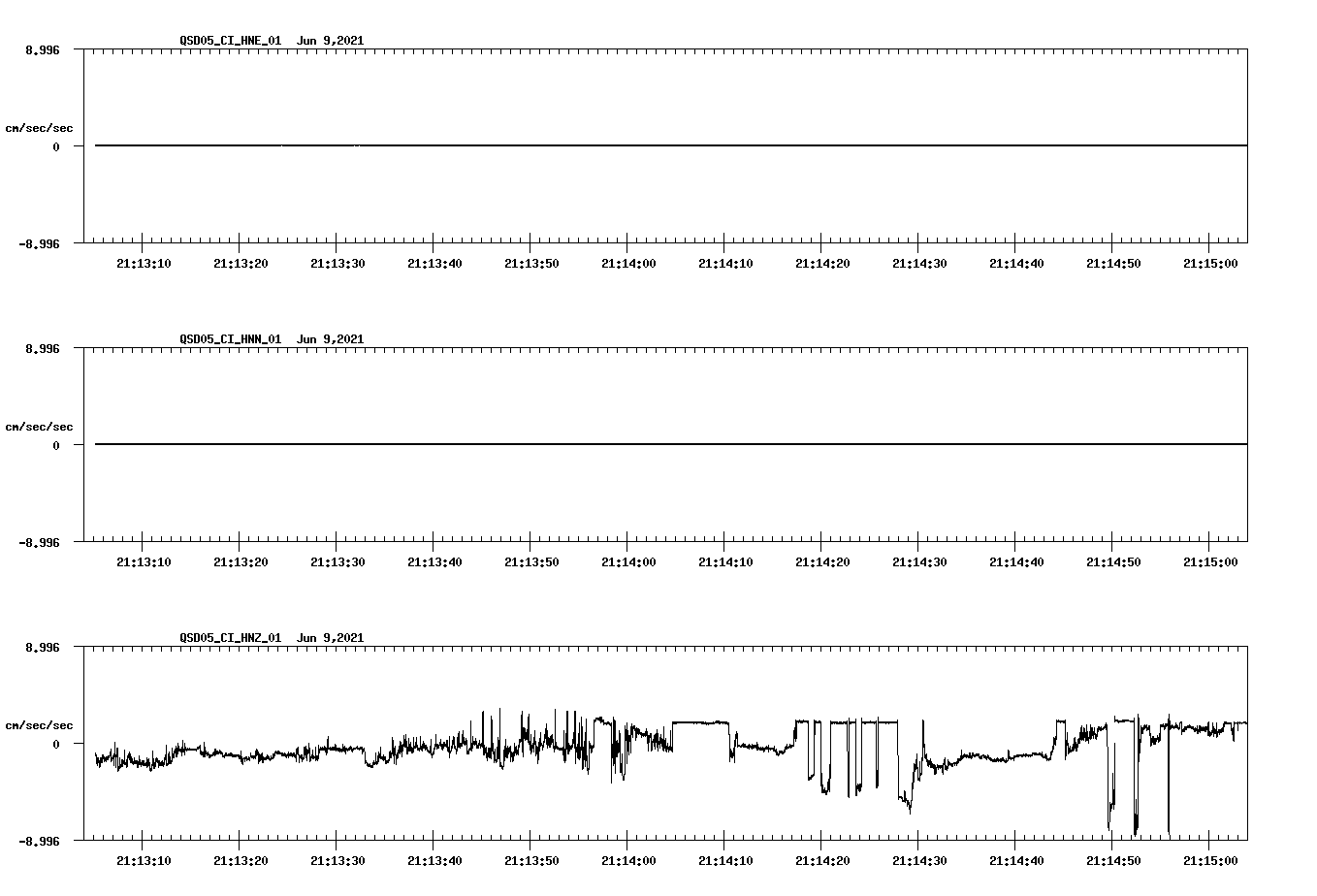
Task: Click the 8.996 upper limit on the HNN plot
Action: (x=43, y=349)
